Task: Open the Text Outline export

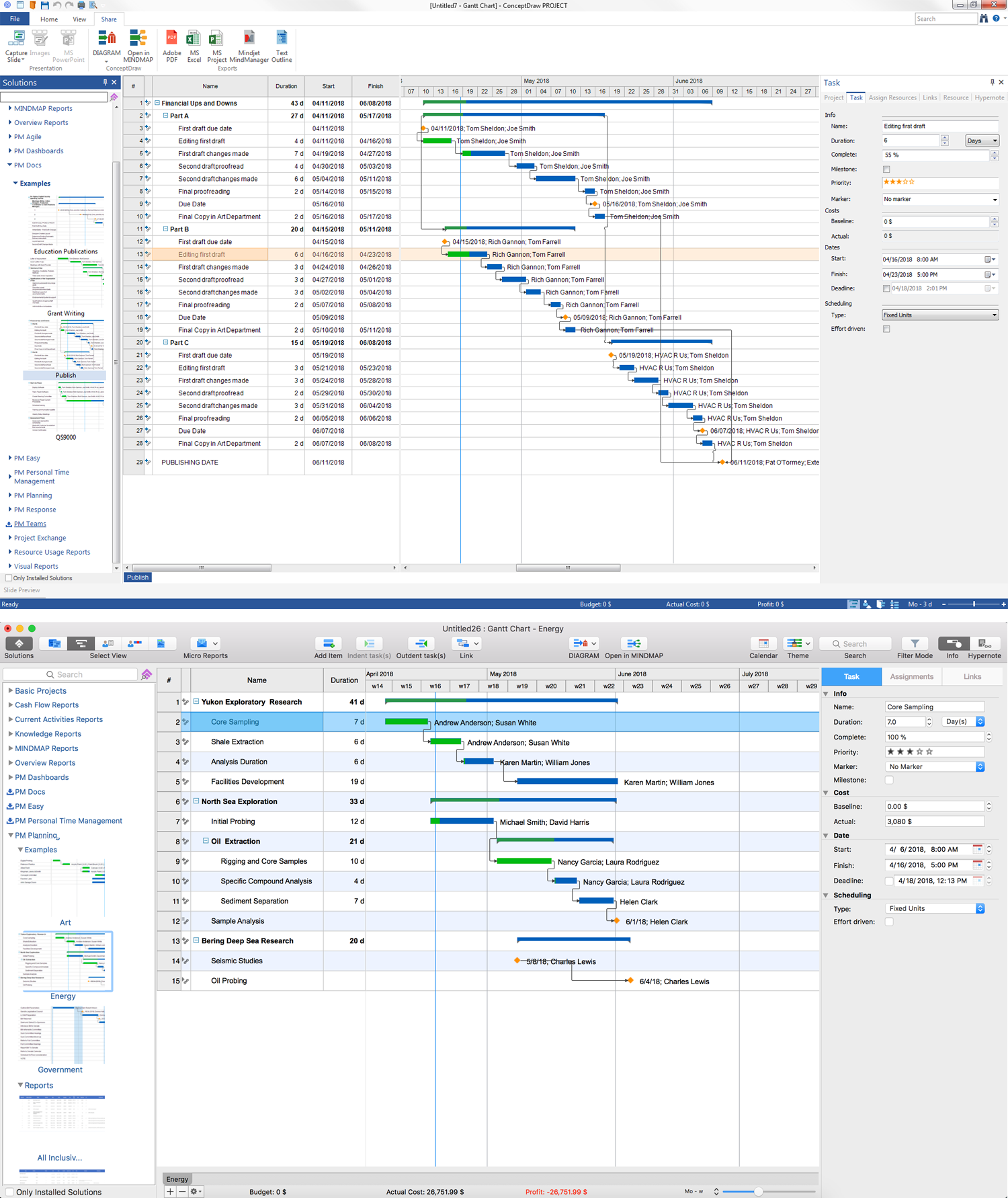Action: (282, 46)
